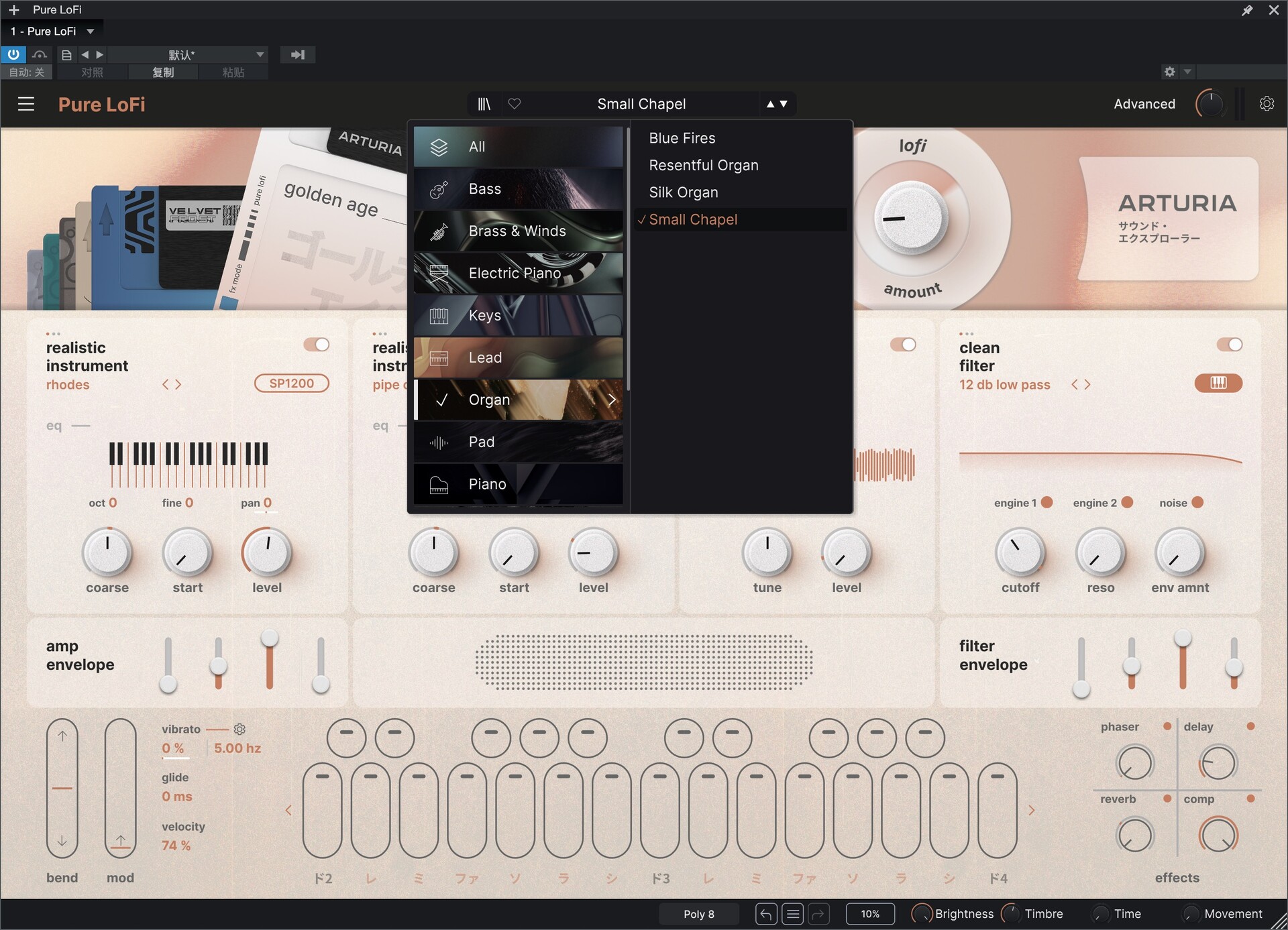Go to previous host preset arrow
This screenshot has height=930, width=1288.
pos(85,55)
